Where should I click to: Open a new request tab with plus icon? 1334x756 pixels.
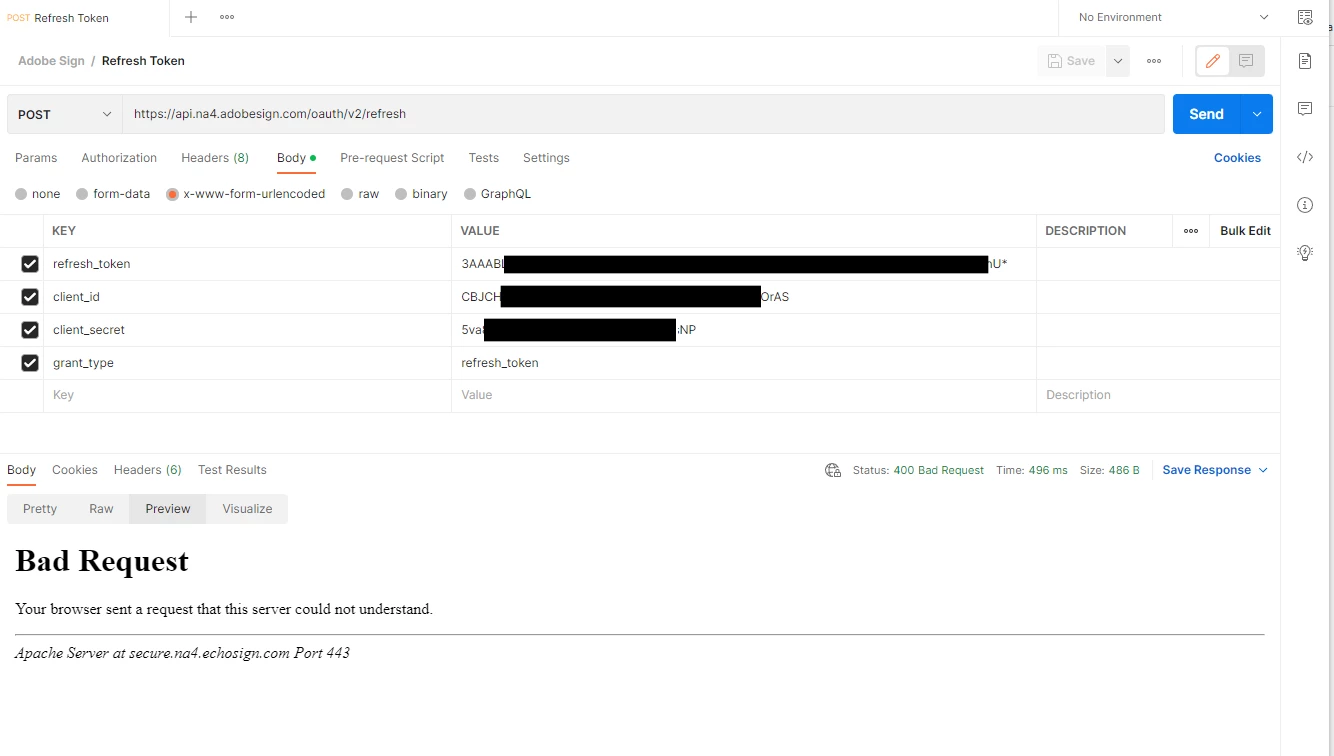click(191, 17)
